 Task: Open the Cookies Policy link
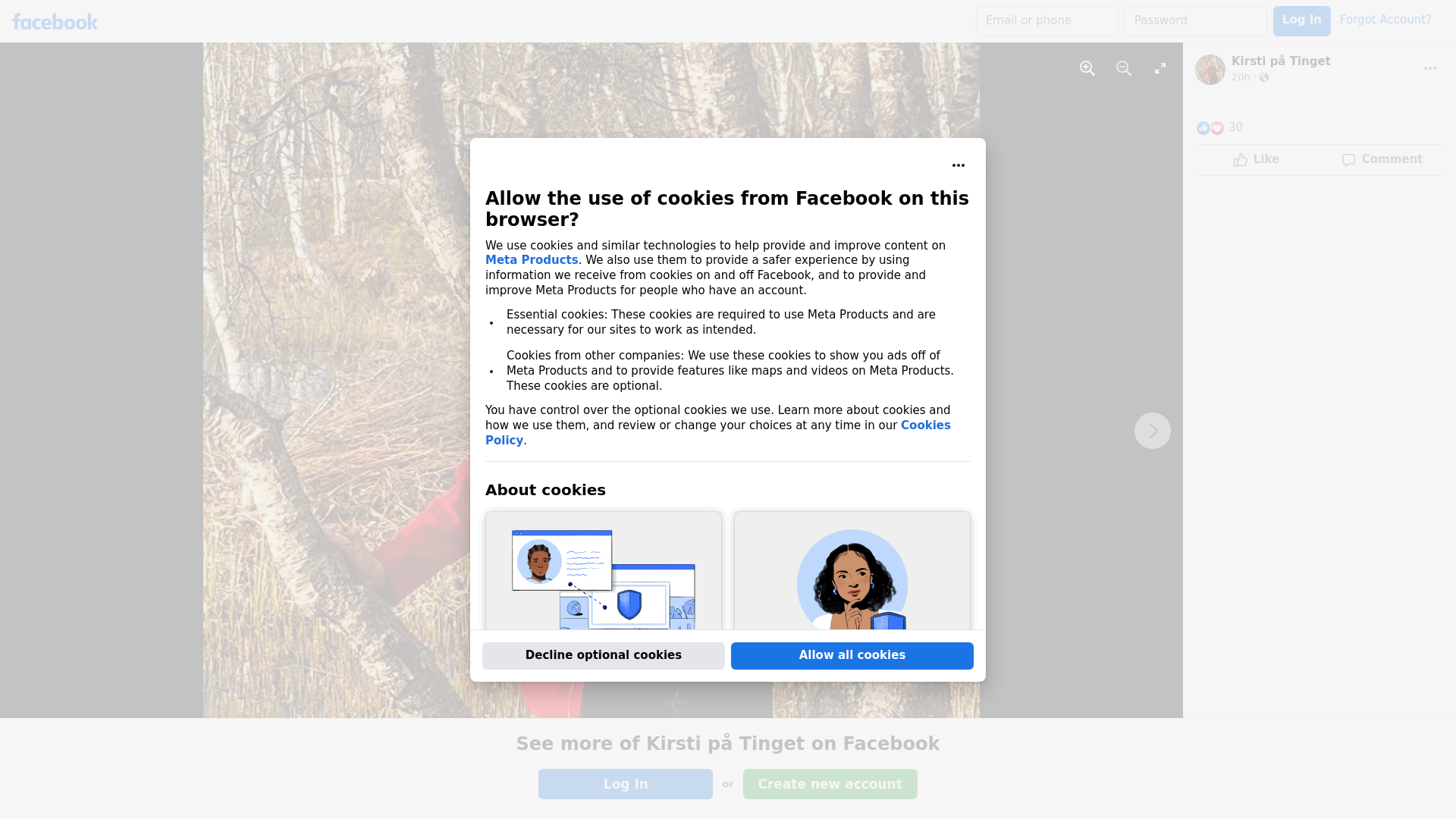[x=718, y=433]
